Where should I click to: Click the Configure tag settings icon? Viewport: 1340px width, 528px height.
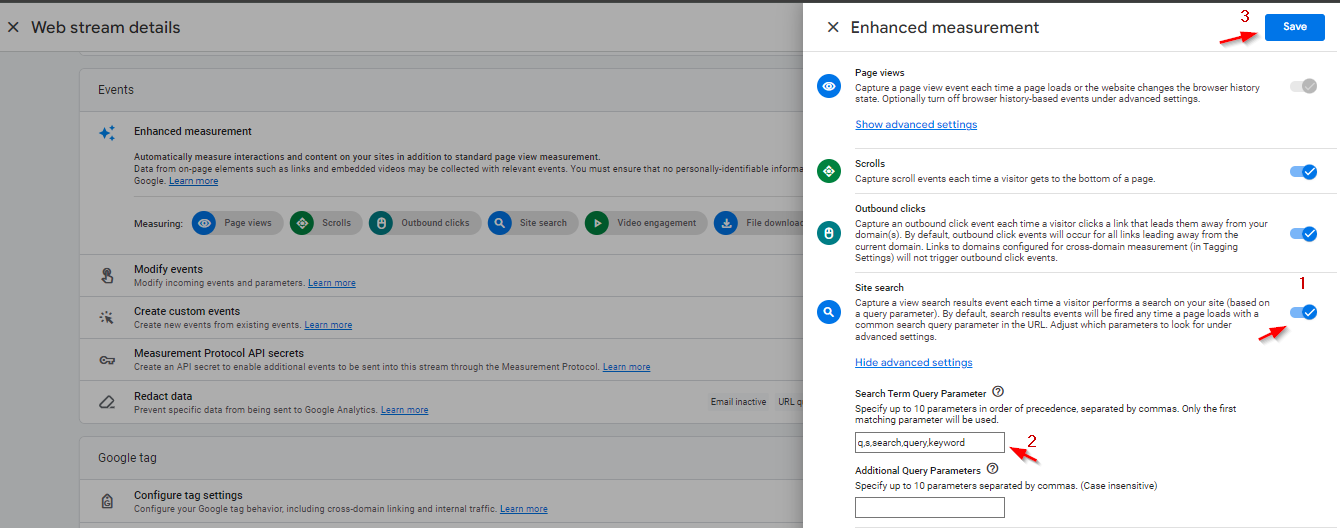pyautogui.click(x=107, y=501)
